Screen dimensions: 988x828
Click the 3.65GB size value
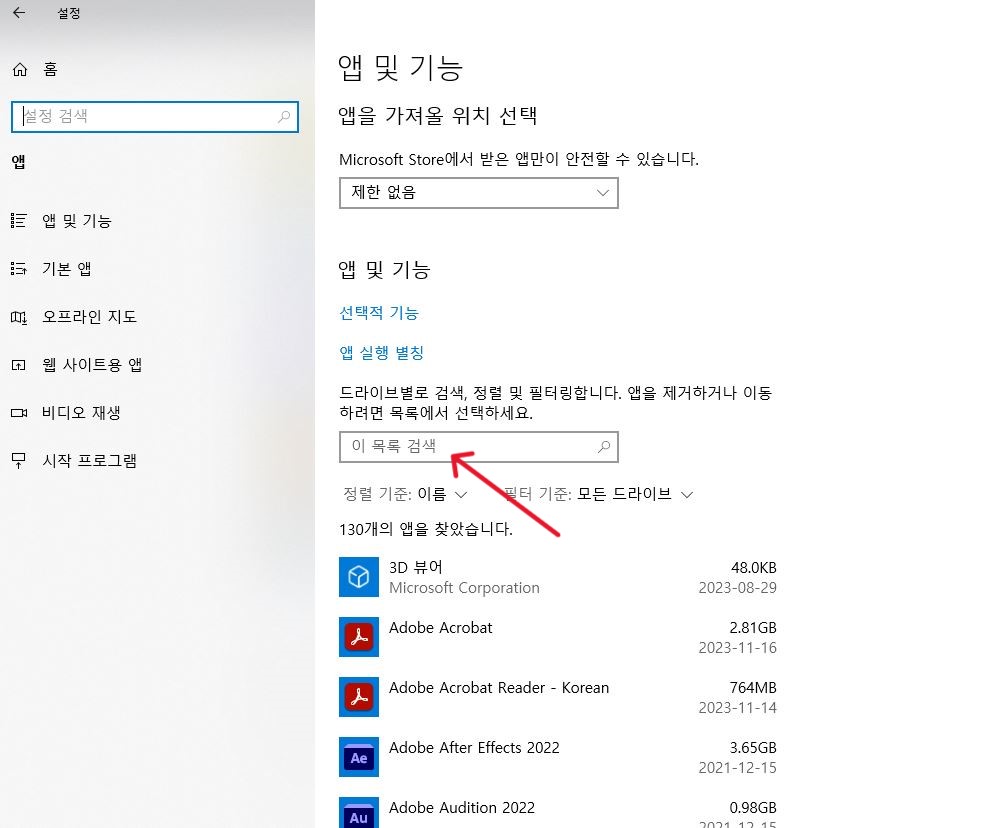[x=753, y=747]
